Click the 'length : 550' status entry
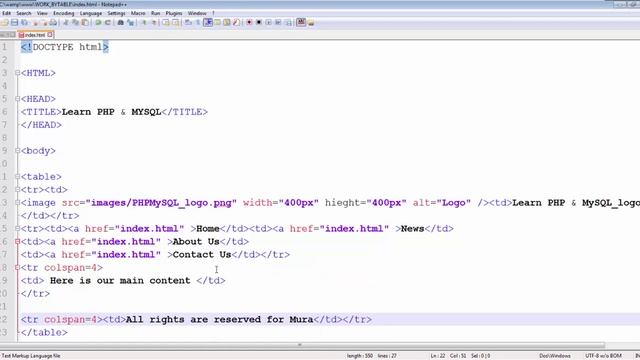Viewport: 640px width, 360px height. click(360, 356)
